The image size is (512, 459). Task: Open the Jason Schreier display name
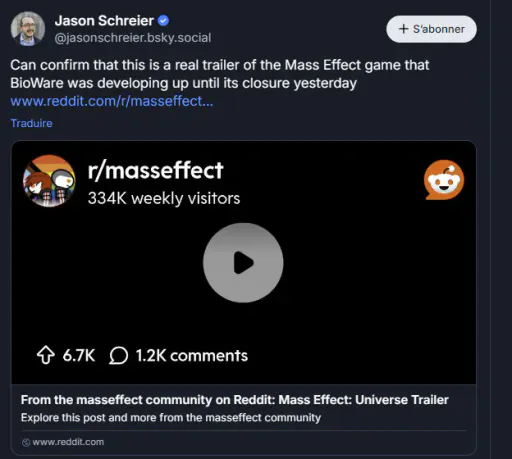click(x=104, y=21)
